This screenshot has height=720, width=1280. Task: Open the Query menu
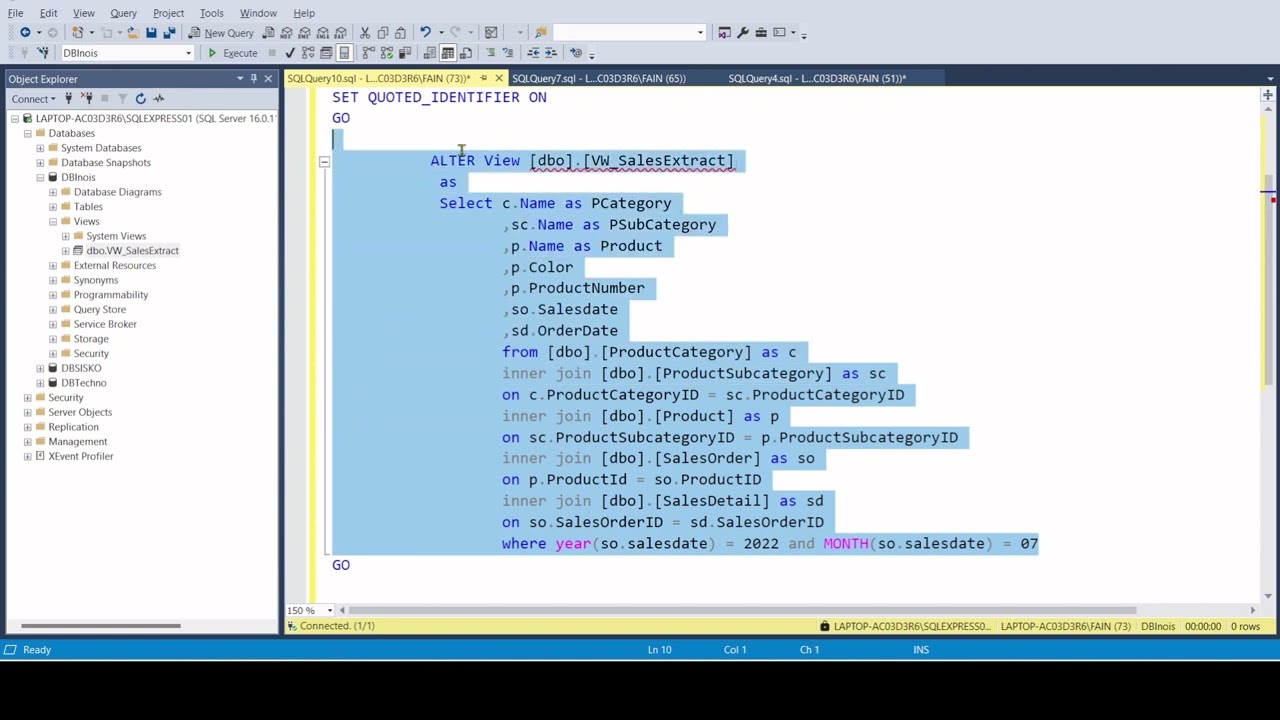click(x=123, y=13)
